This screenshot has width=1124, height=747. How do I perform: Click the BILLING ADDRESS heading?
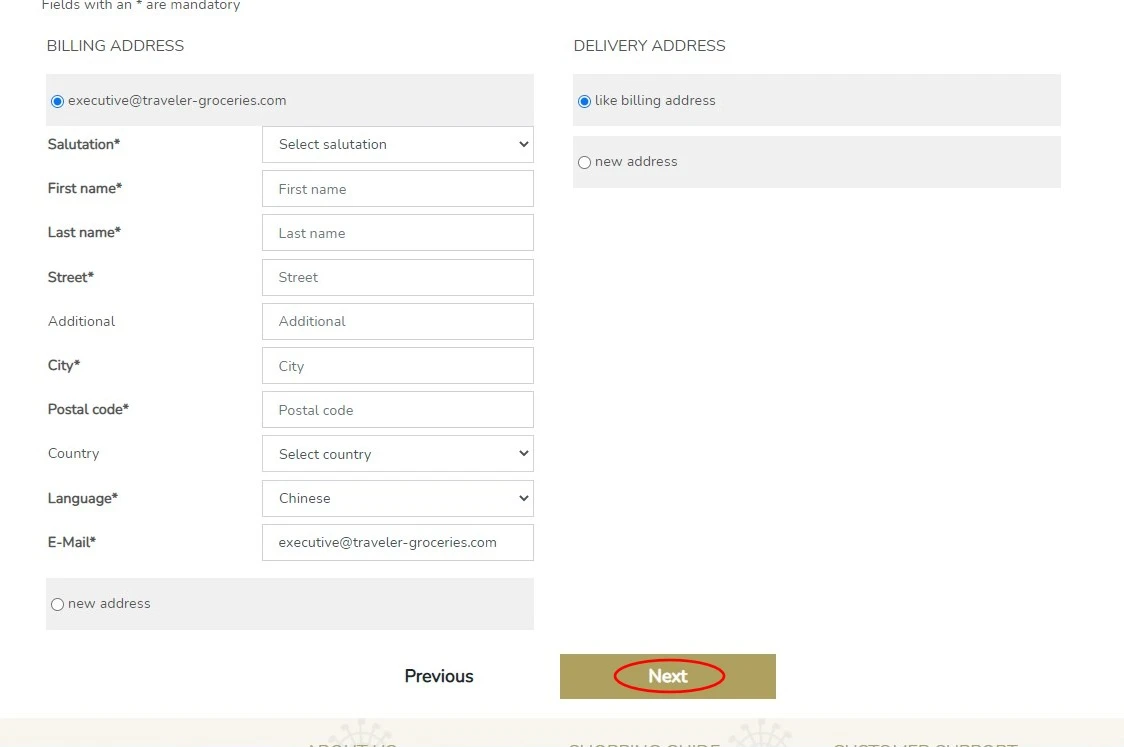(x=115, y=46)
